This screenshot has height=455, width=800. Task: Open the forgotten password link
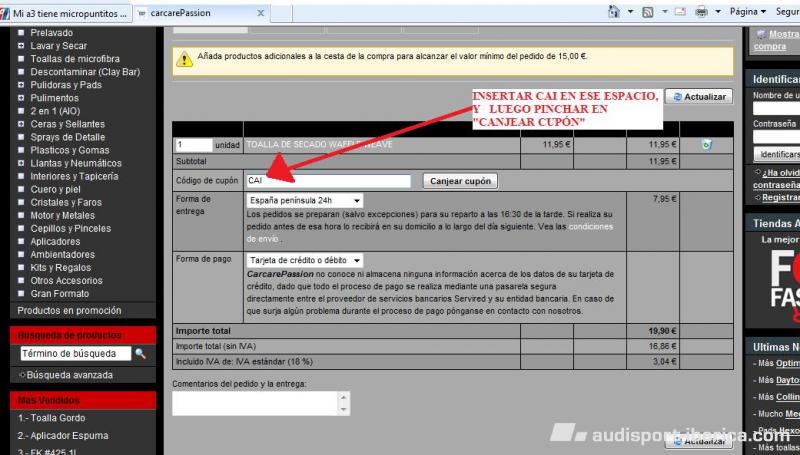[x=776, y=179]
